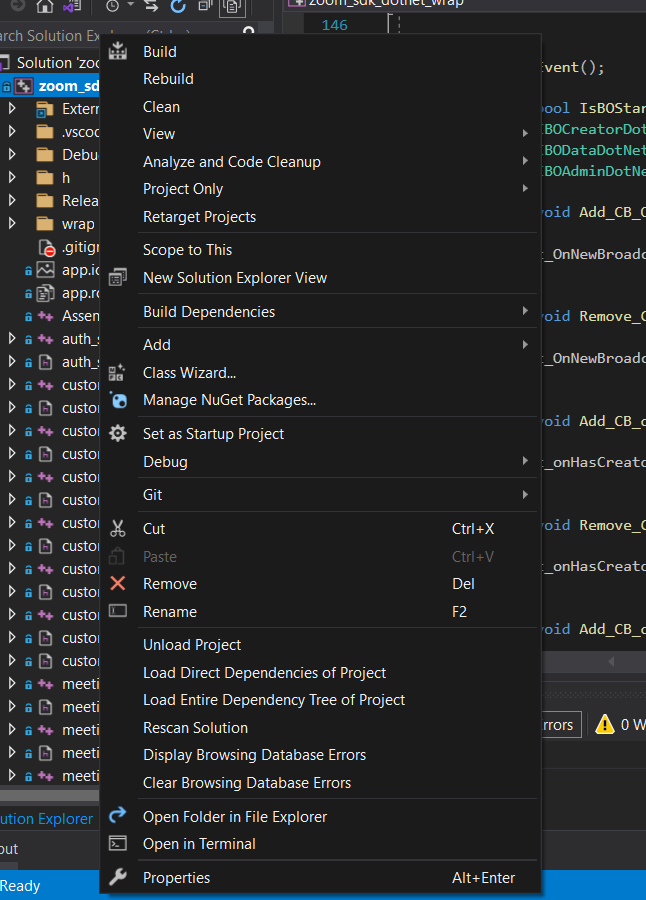Click the blue arrow Open Folder icon
646x900 pixels.
(118, 814)
